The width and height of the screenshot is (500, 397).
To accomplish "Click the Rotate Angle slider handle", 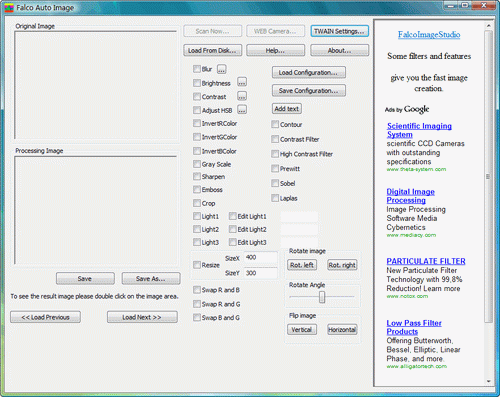I will click(x=322, y=297).
